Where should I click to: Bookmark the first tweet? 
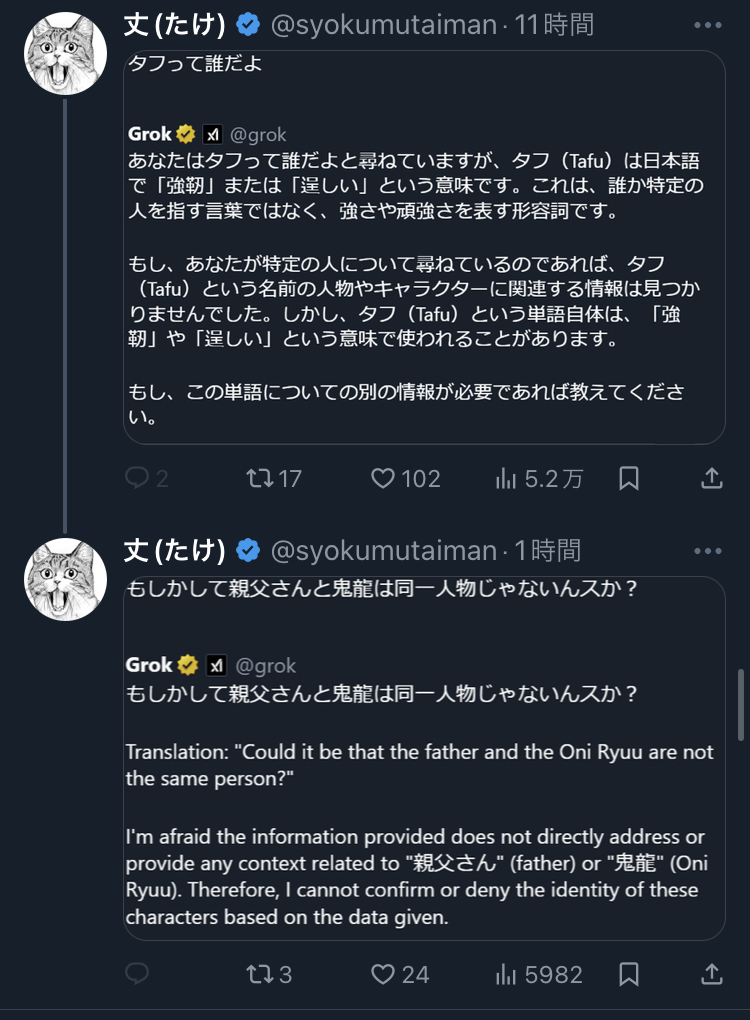pyautogui.click(x=629, y=479)
